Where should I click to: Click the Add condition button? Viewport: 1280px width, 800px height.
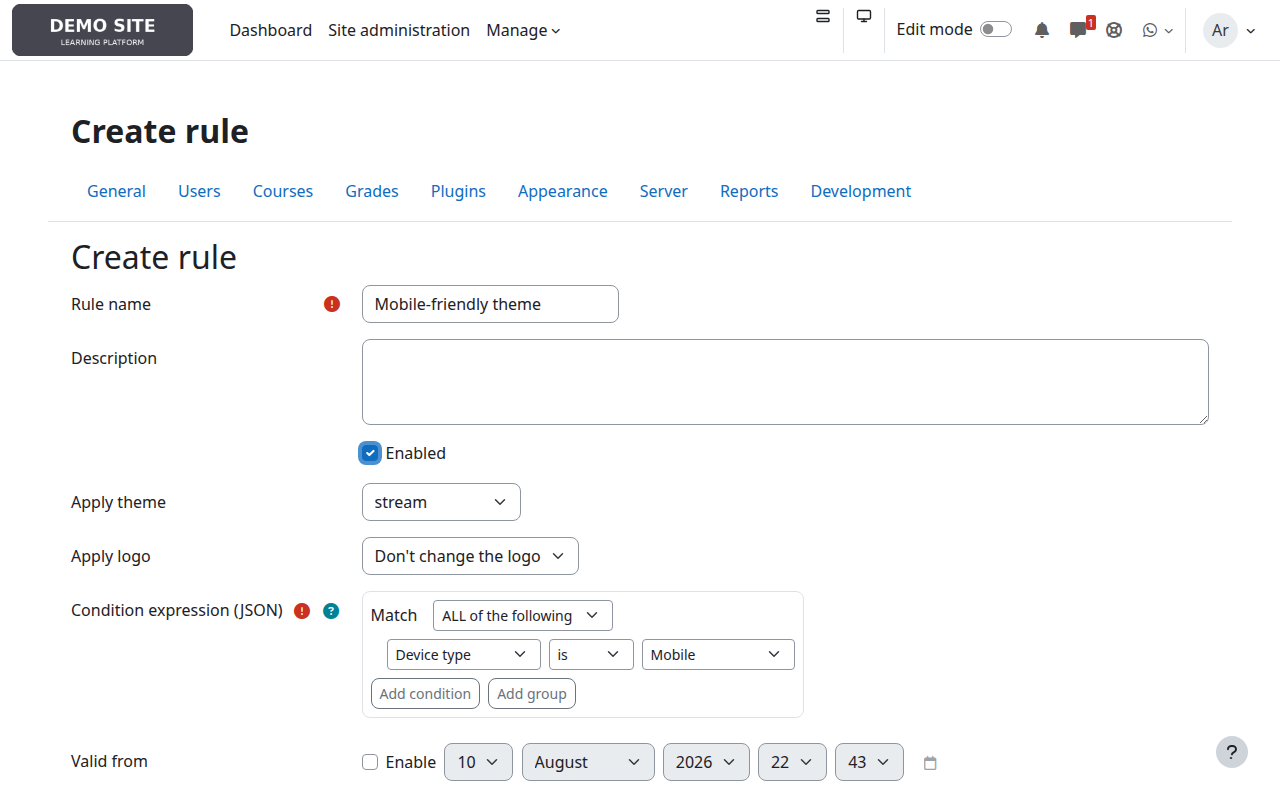point(425,694)
